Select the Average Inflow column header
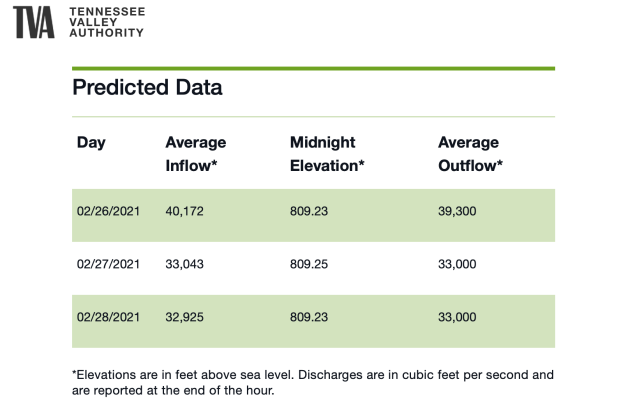The width and height of the screenshot is (628, 400). pyautogui.click(x=196, y=154)
